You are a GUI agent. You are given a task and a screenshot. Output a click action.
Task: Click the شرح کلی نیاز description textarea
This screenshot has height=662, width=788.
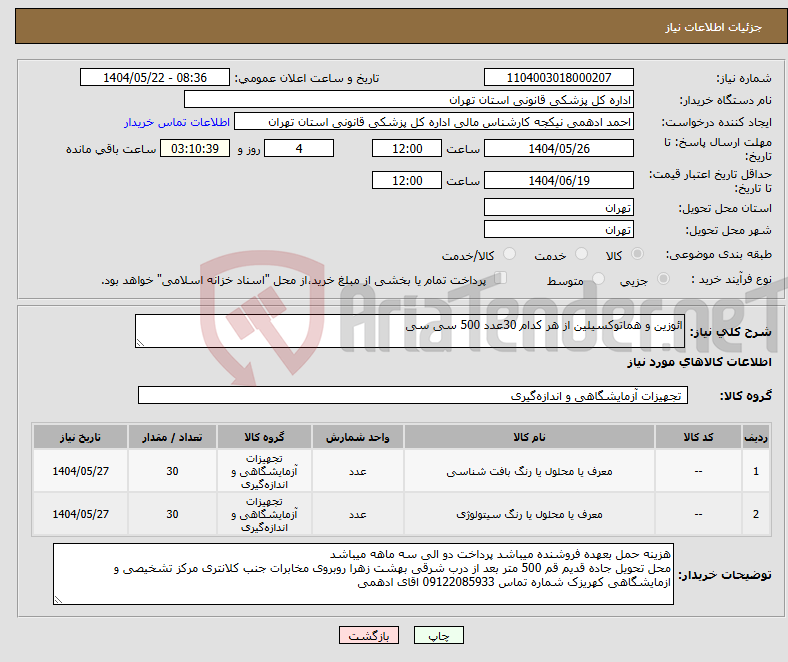pyautogui.click(x=410, y=331)
